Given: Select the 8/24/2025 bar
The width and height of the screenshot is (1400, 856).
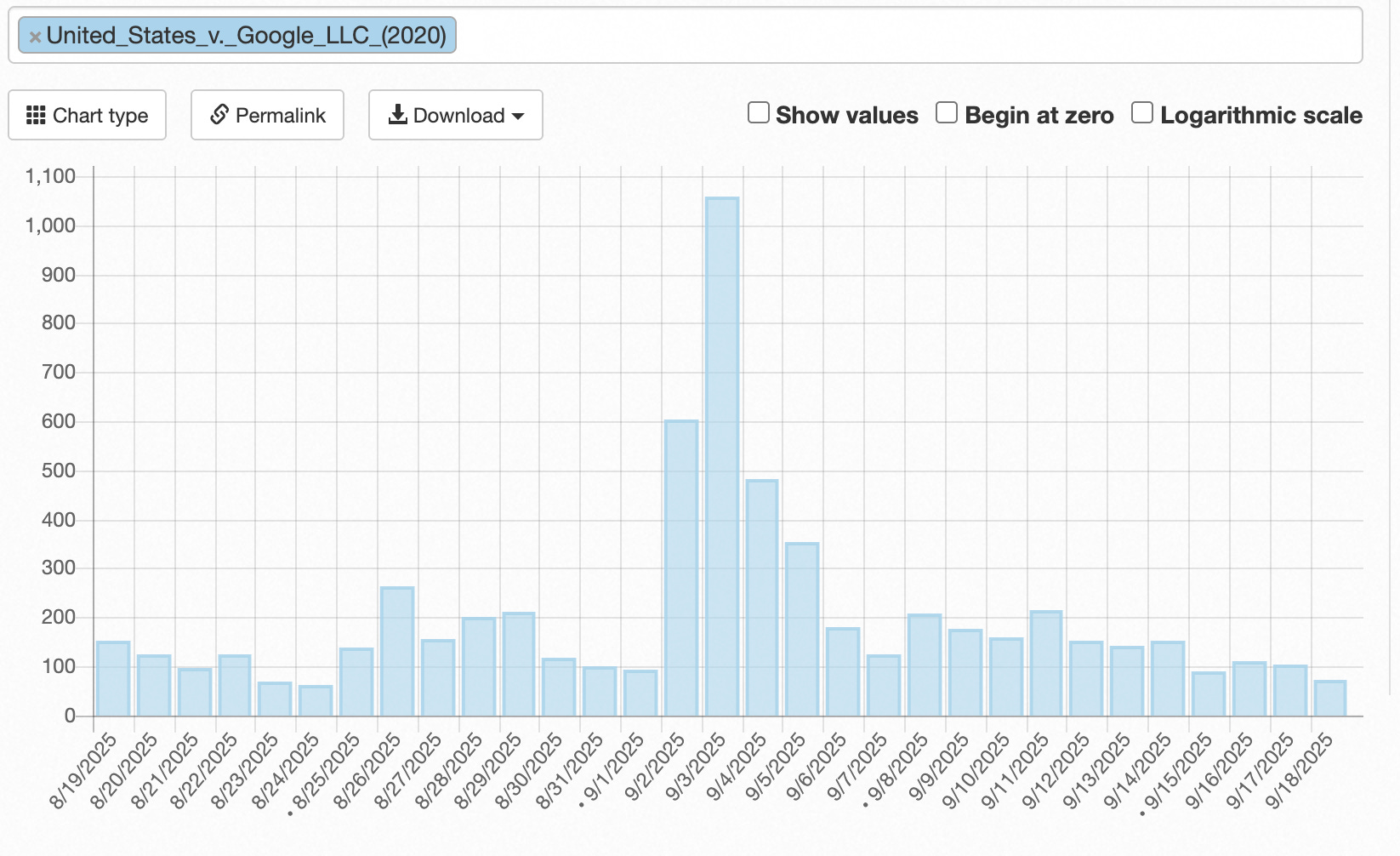Looking at the screenshot, I should [x=316, y=701].
